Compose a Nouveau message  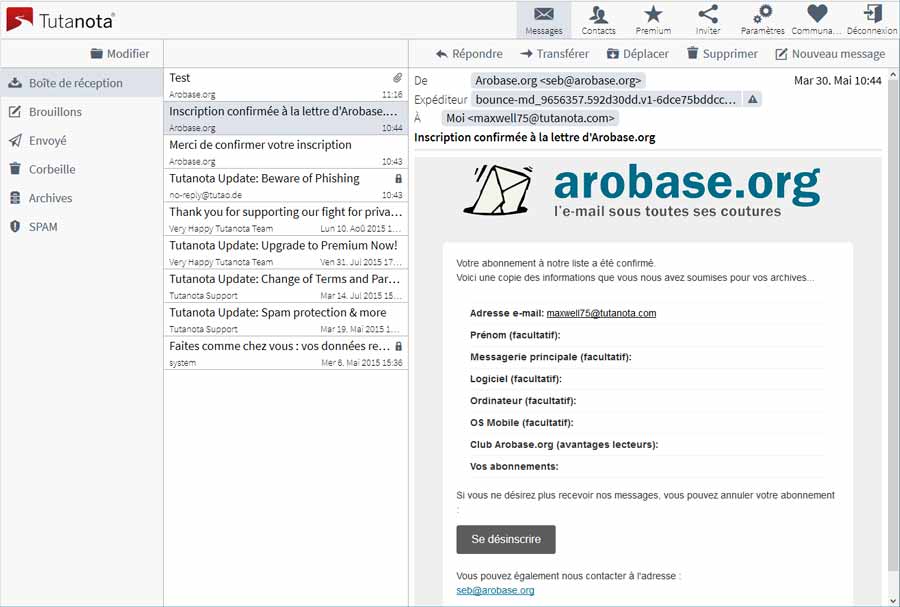830,54
